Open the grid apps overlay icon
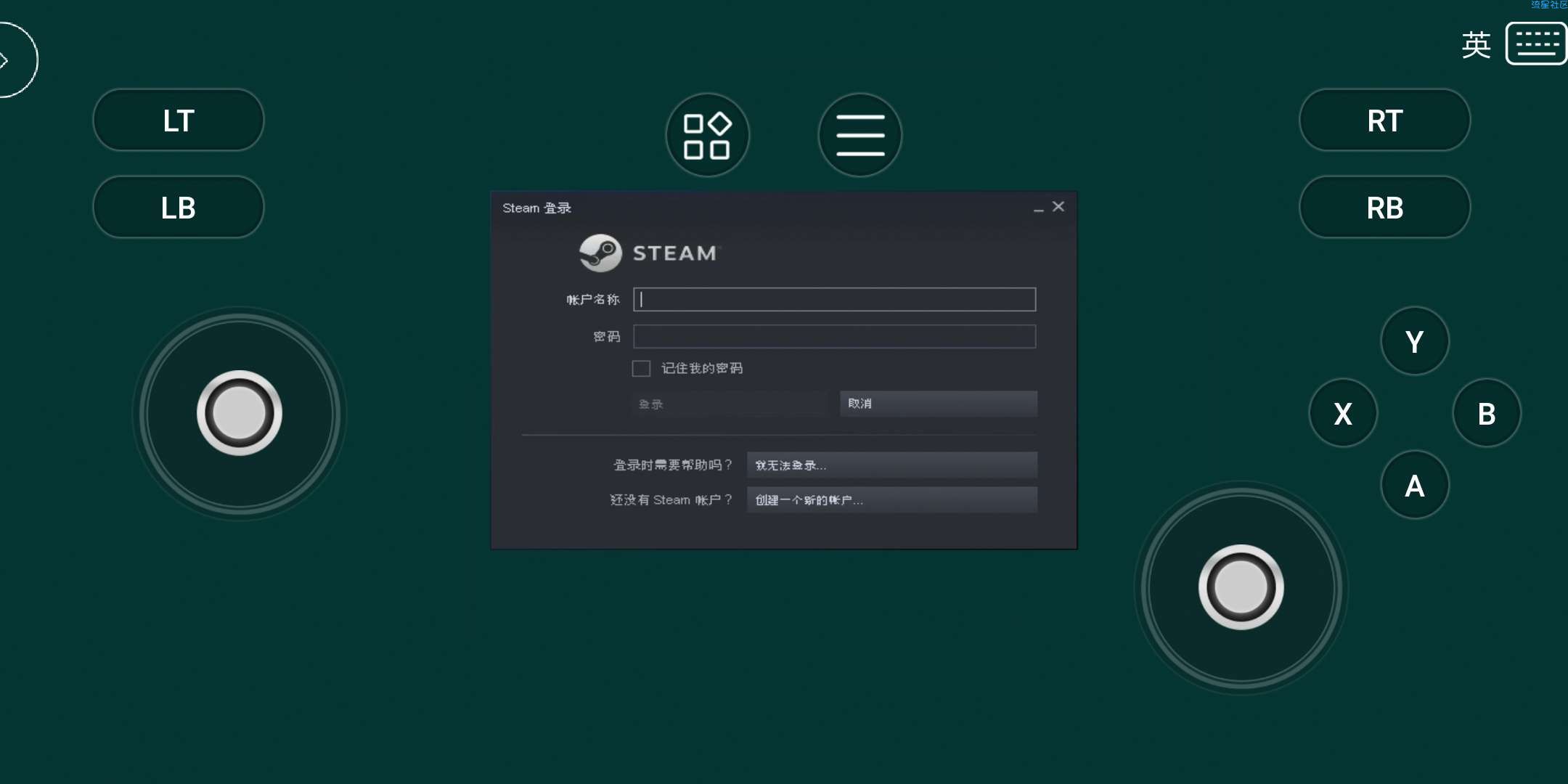1568x784 pixels. coord(707,135)
